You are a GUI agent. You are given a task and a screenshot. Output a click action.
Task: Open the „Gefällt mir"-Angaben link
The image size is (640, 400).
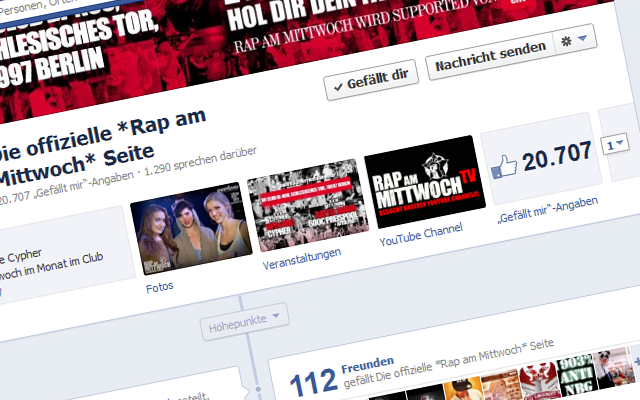[x=548, y=210]
